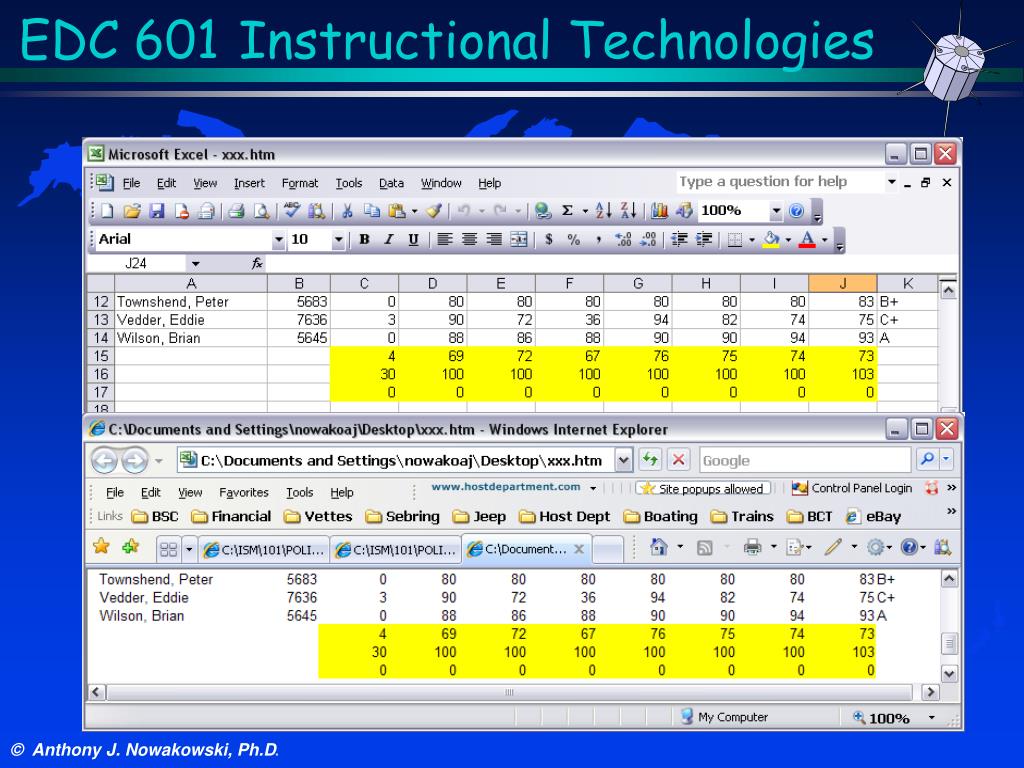1024x768 pixels.
Task: Click the IE Research binoculars icon
Action: [942, 547]
